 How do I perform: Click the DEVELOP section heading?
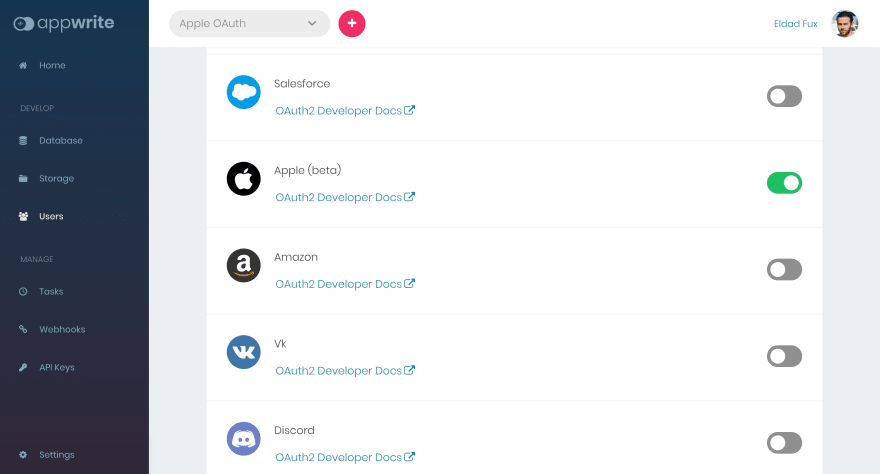(37, 108)
